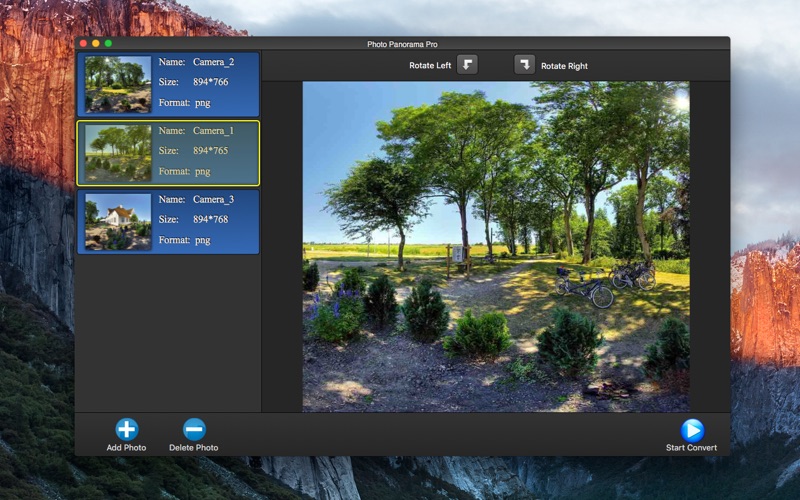
Task: Click the blue plus Add Photo icon
Action: tap(127, 429)
